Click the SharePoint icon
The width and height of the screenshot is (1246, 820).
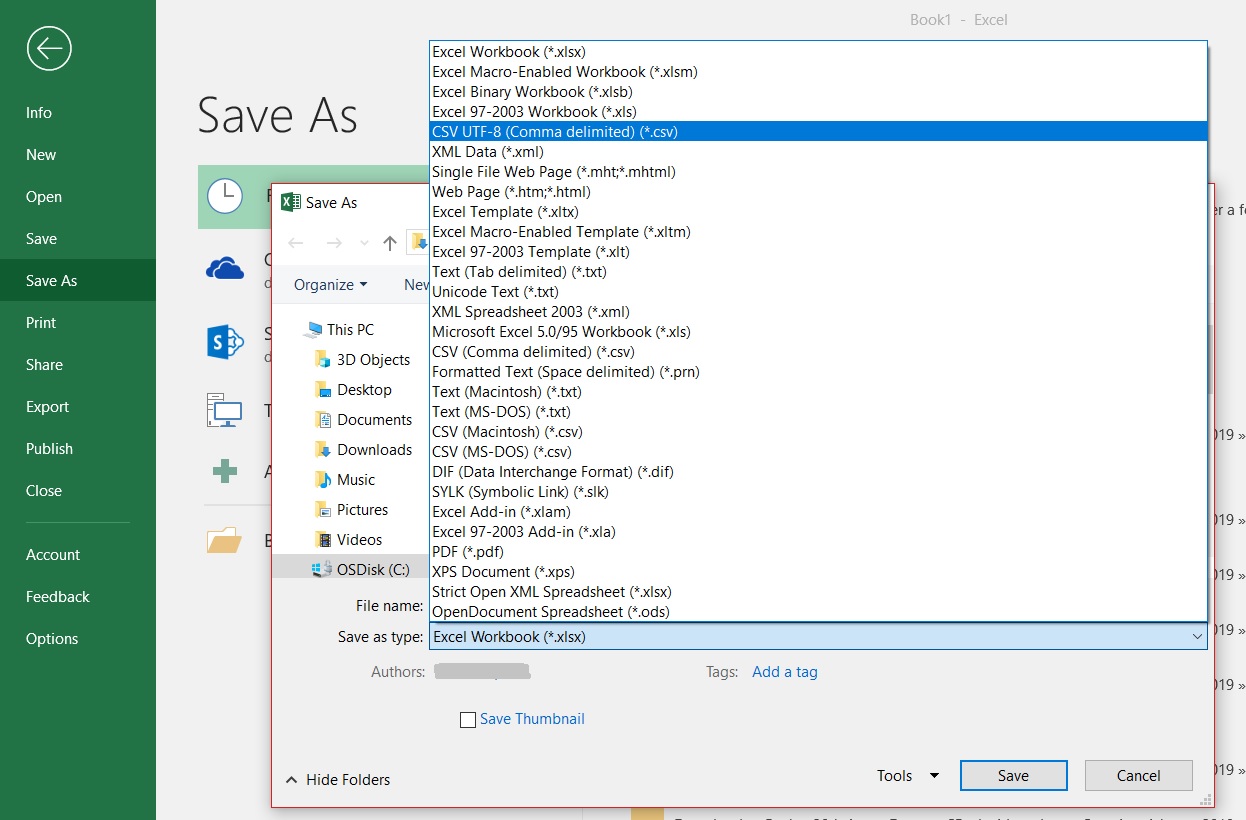tap(225, 342)
